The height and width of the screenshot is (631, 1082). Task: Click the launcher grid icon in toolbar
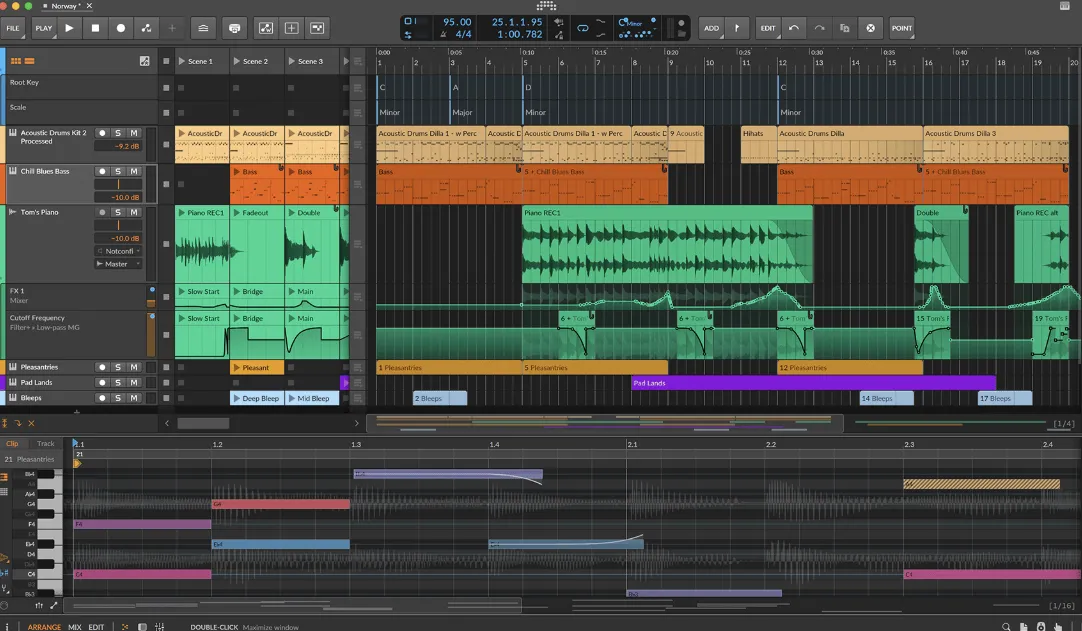point(317,28)
